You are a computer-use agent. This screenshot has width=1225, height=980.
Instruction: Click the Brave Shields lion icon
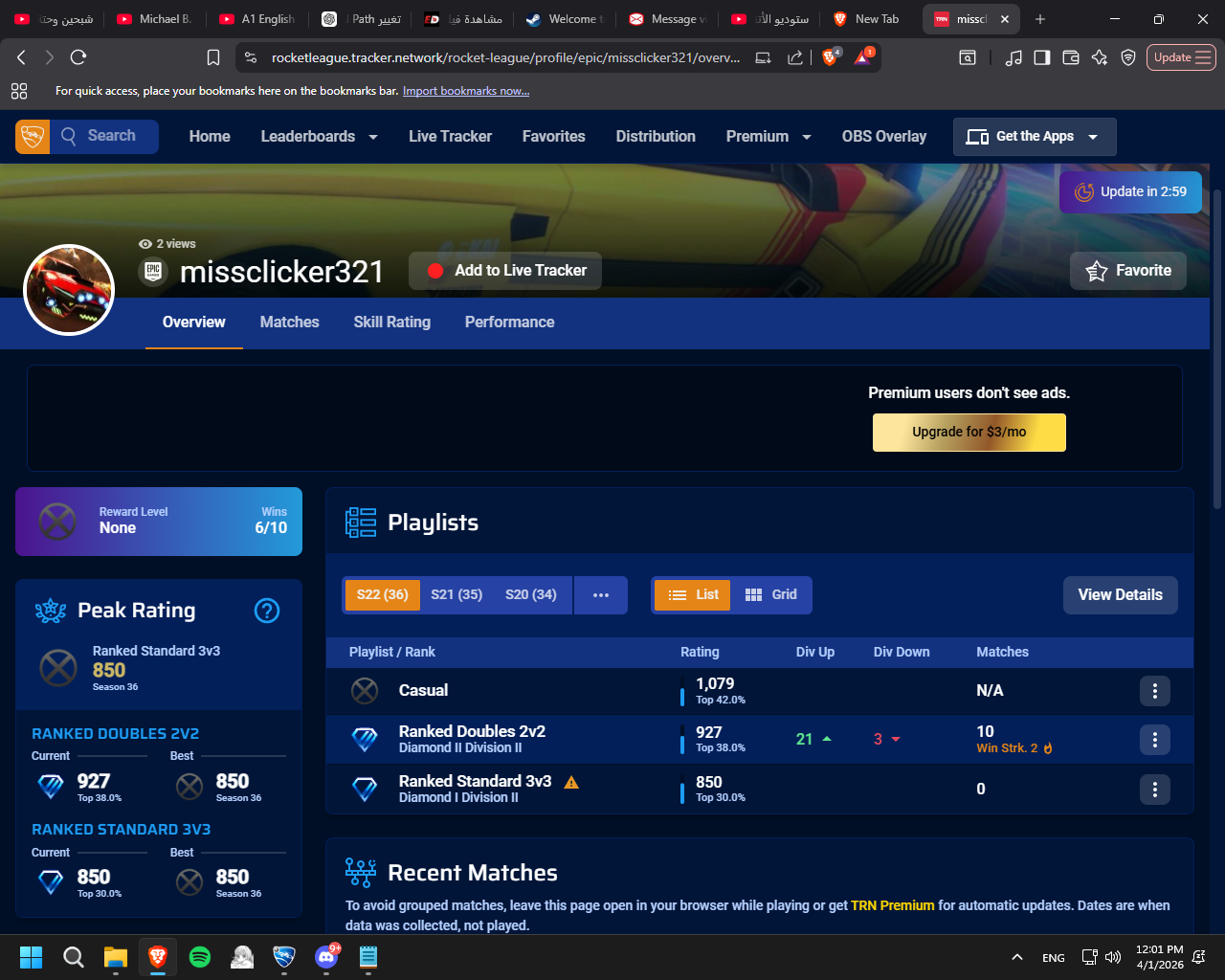coord(830,57)
